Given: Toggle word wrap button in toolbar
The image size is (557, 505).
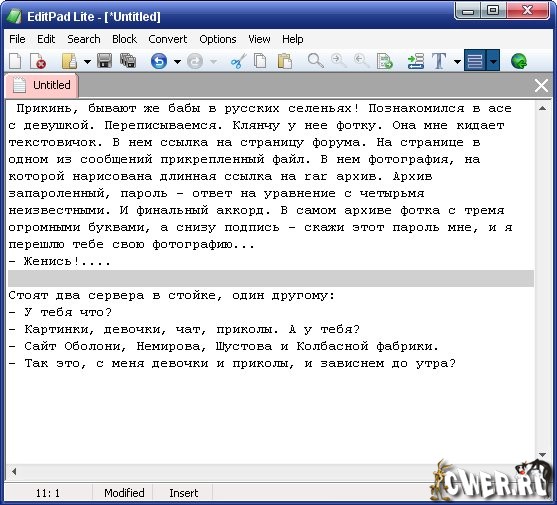Looking at the screenshot, I should (x=475, y=61).
